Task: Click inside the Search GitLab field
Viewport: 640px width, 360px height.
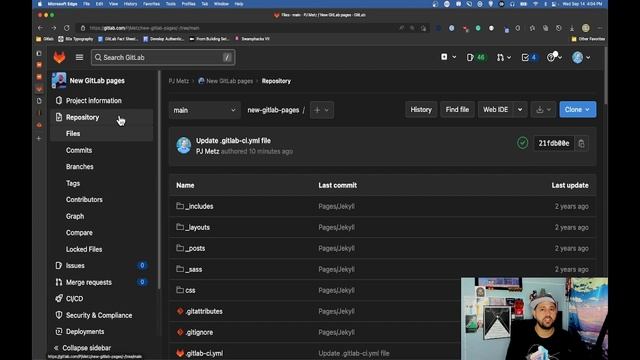Action: (163, 58)
